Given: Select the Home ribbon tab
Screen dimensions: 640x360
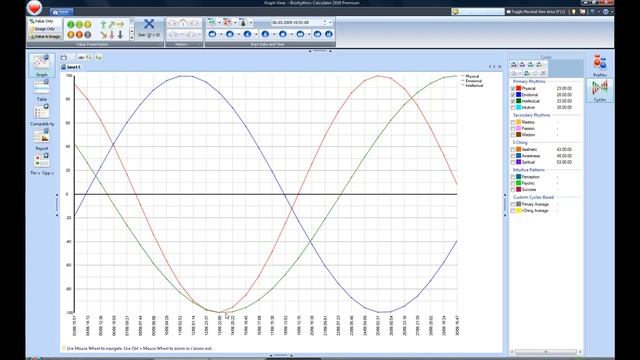Looking at the screenshot, I should (x=62, y=12).
